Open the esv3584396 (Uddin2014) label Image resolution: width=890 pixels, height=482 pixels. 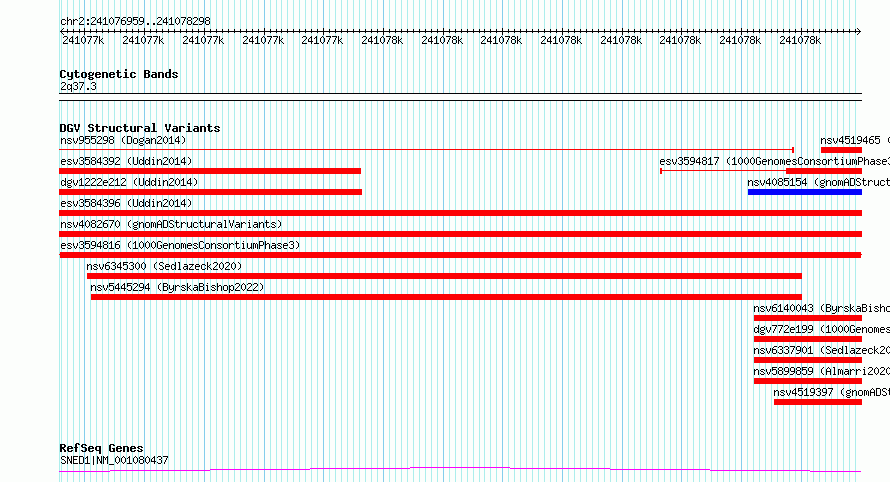[x=126, y=203]
